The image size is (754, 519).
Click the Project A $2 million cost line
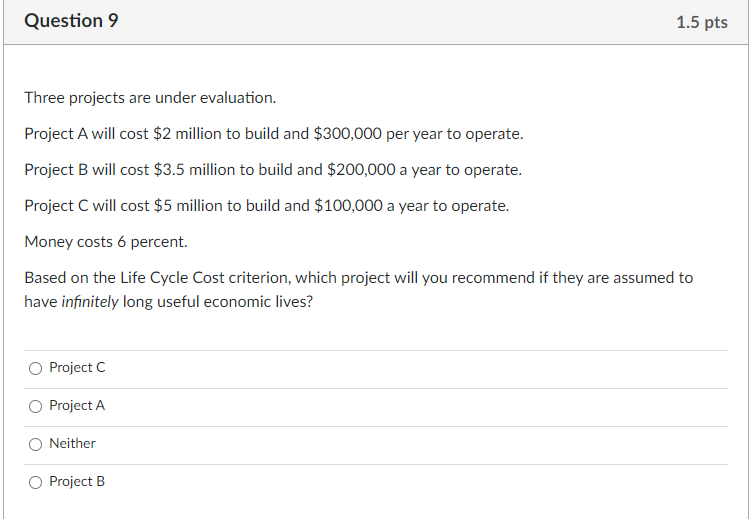273,134
